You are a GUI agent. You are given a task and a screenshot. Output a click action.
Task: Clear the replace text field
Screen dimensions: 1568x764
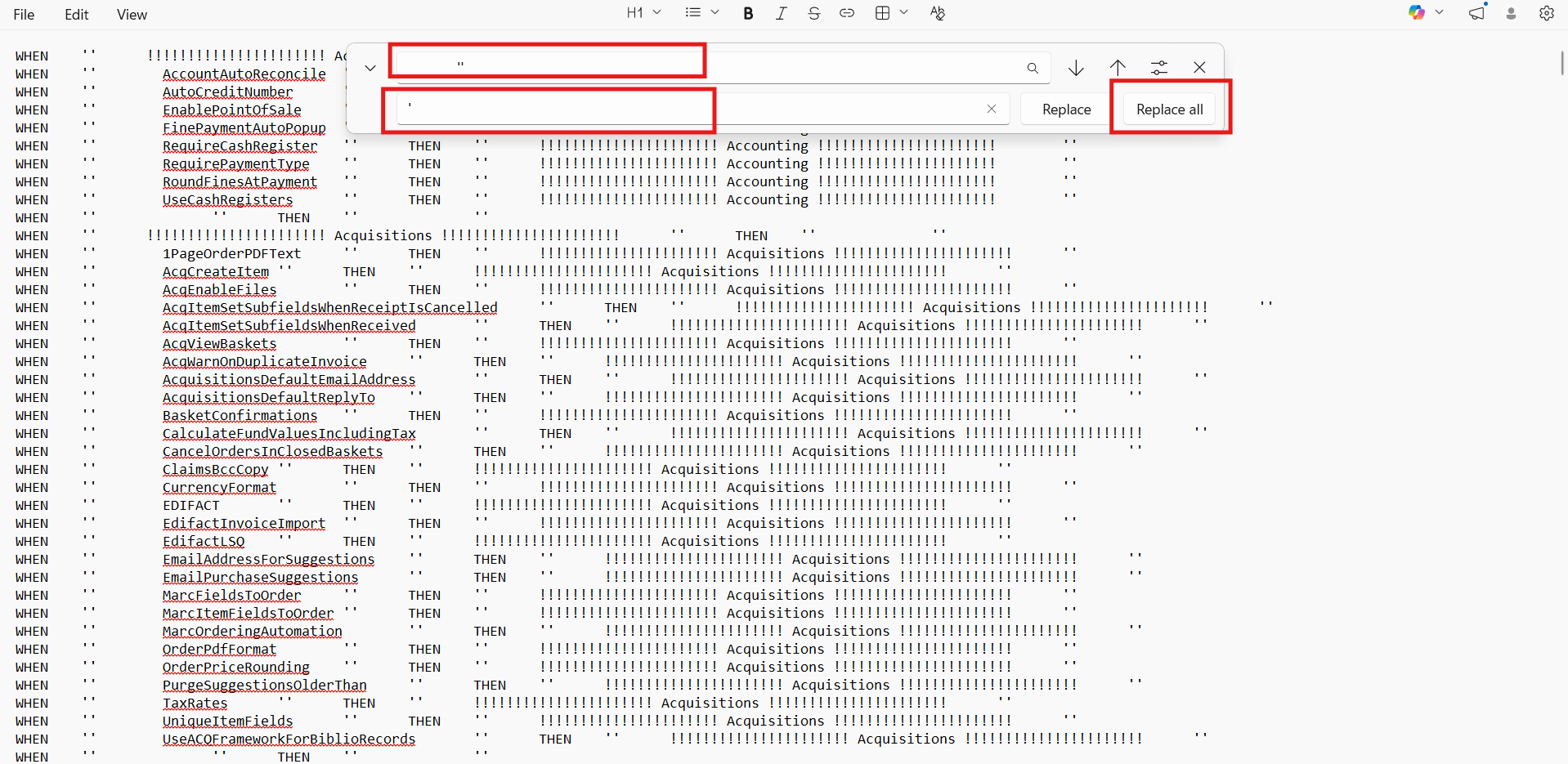991,109
